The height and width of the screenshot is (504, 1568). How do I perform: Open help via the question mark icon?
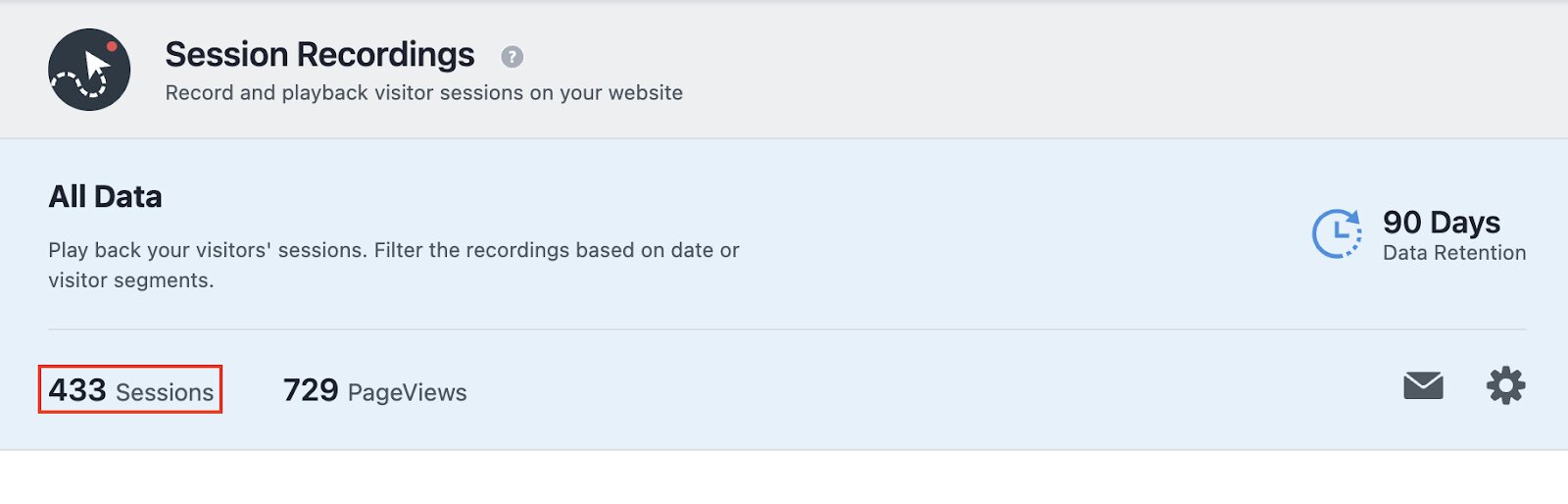pyautogui.click(x=512, y=57)
